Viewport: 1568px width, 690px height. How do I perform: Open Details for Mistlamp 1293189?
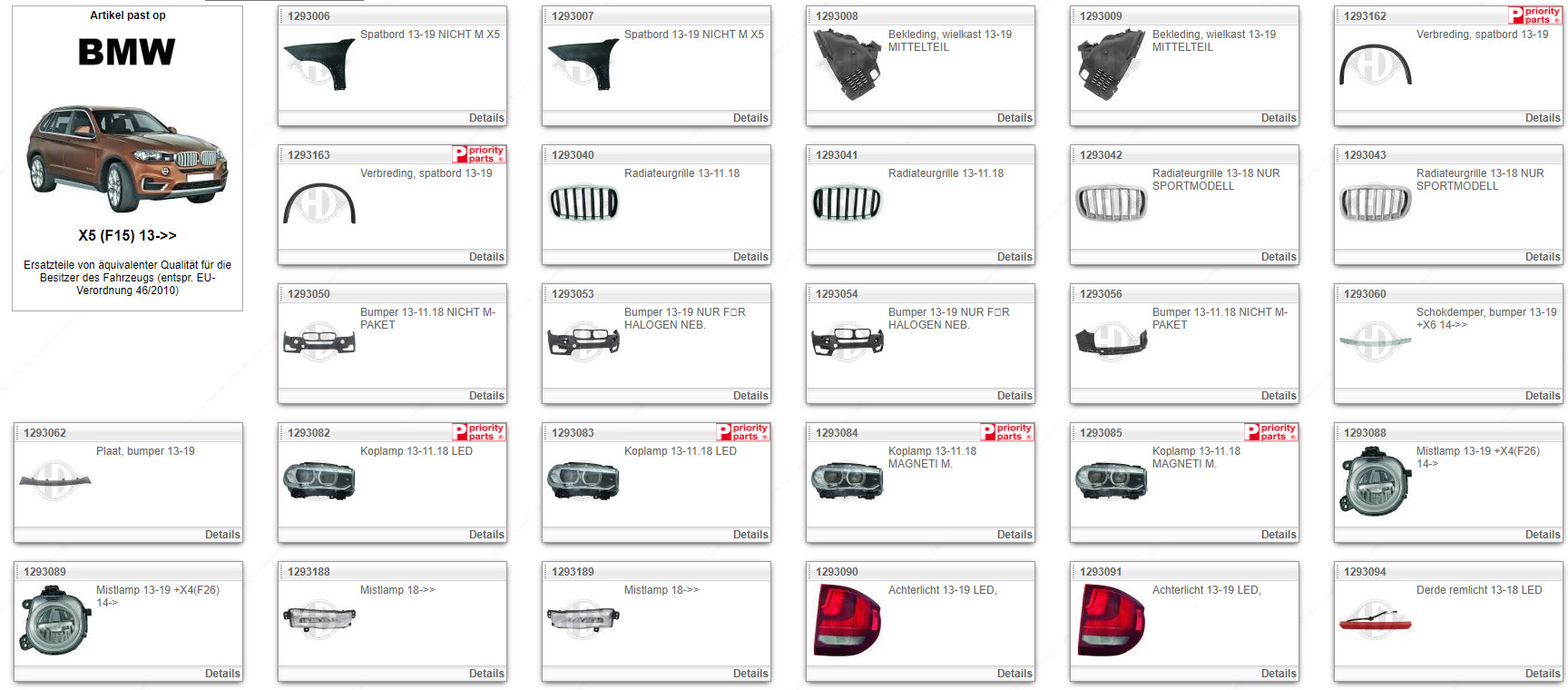pos(750,674)
